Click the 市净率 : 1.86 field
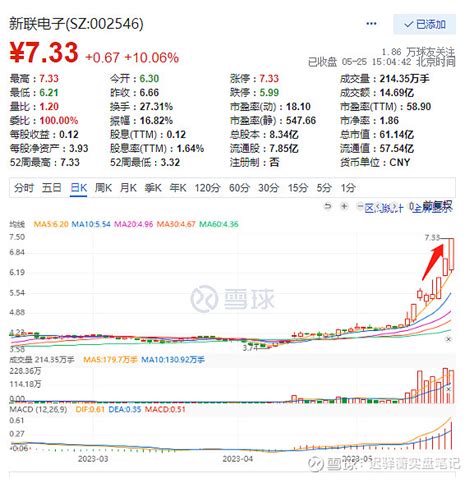The width and height of the screenshot is (474, 478). (x=369, y=121)
